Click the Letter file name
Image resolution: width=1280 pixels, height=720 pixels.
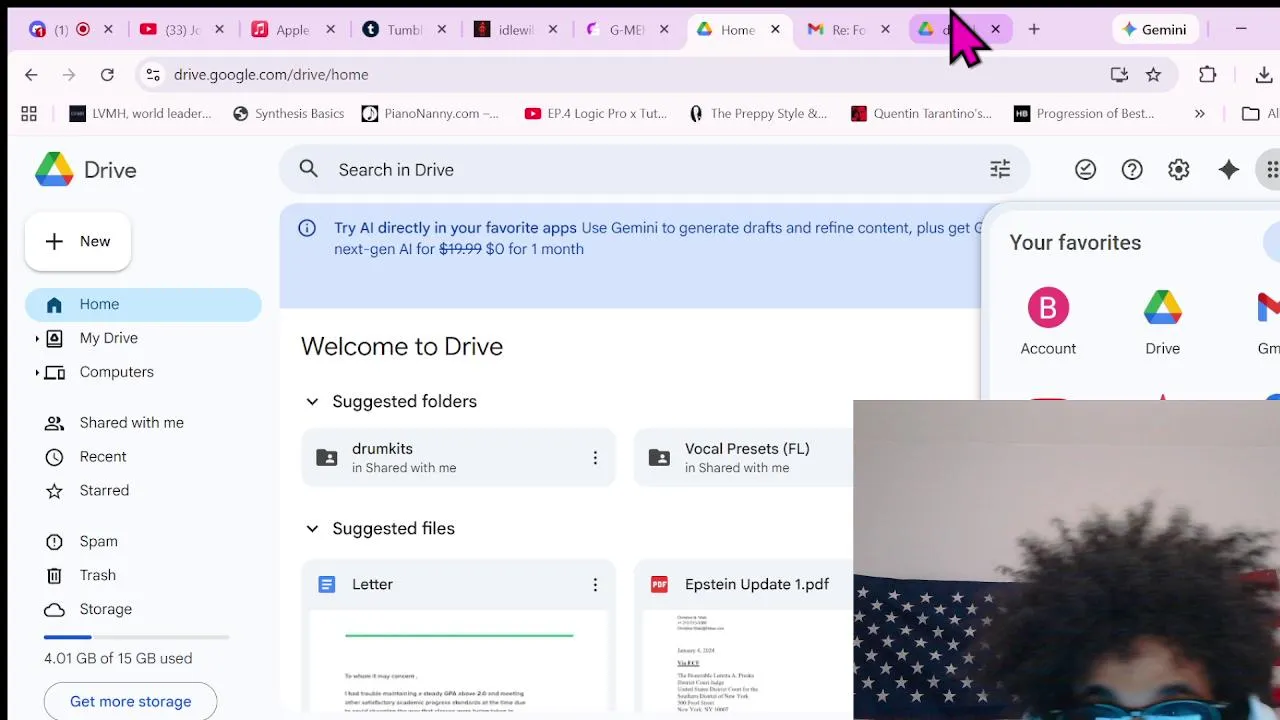coord(372,585)
